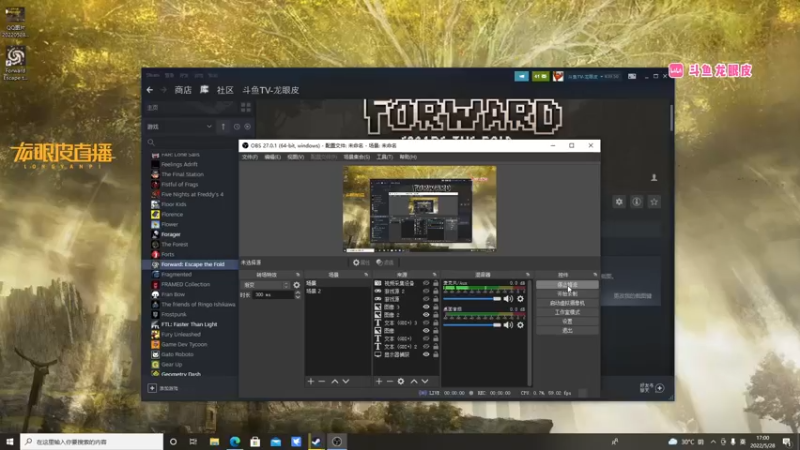The image size is (800, 450).
Task: Open Steam account name dropdown
Action: coord(593,77)
